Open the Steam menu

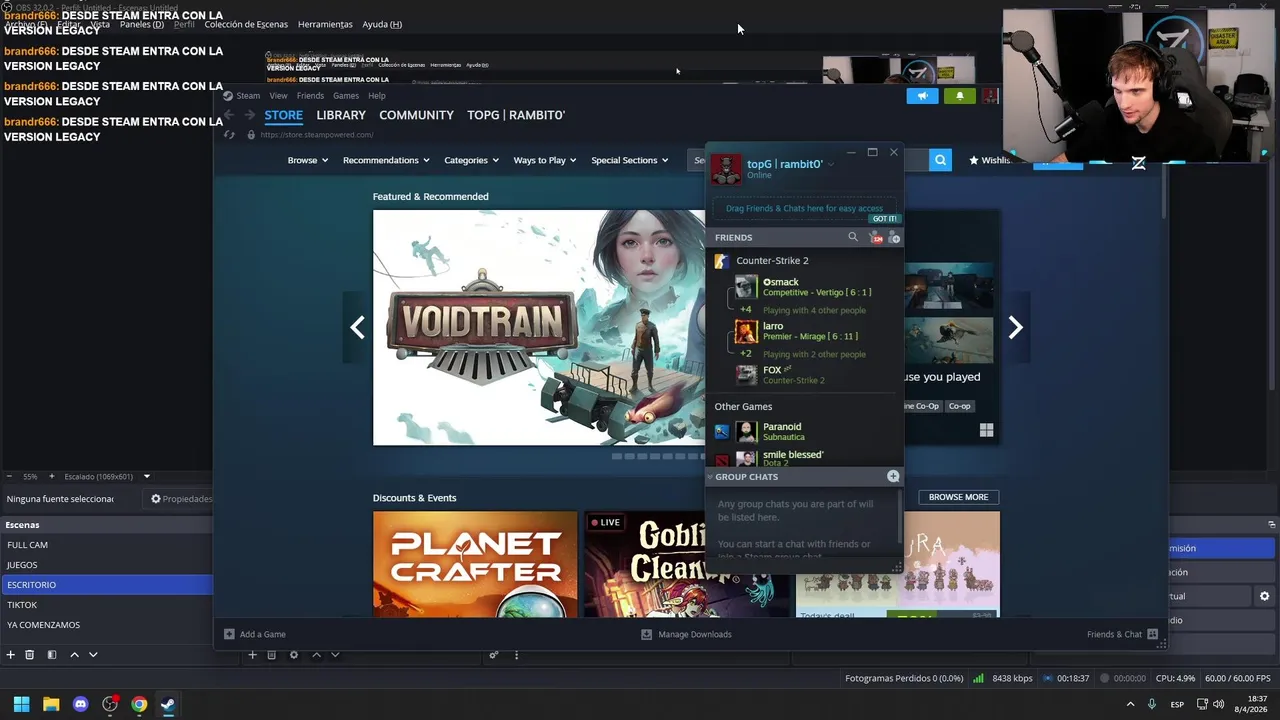pyautogui.click(x=247, y=95)
